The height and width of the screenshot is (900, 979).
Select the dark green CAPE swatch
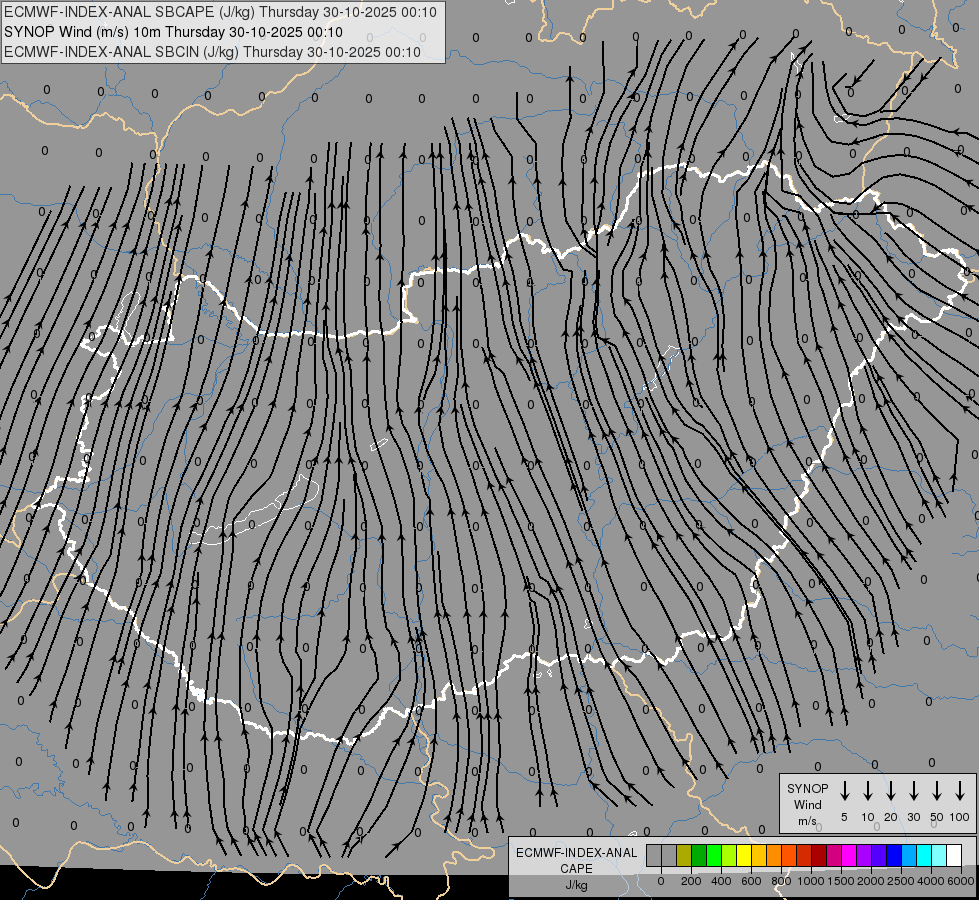(x=699, y=855)
